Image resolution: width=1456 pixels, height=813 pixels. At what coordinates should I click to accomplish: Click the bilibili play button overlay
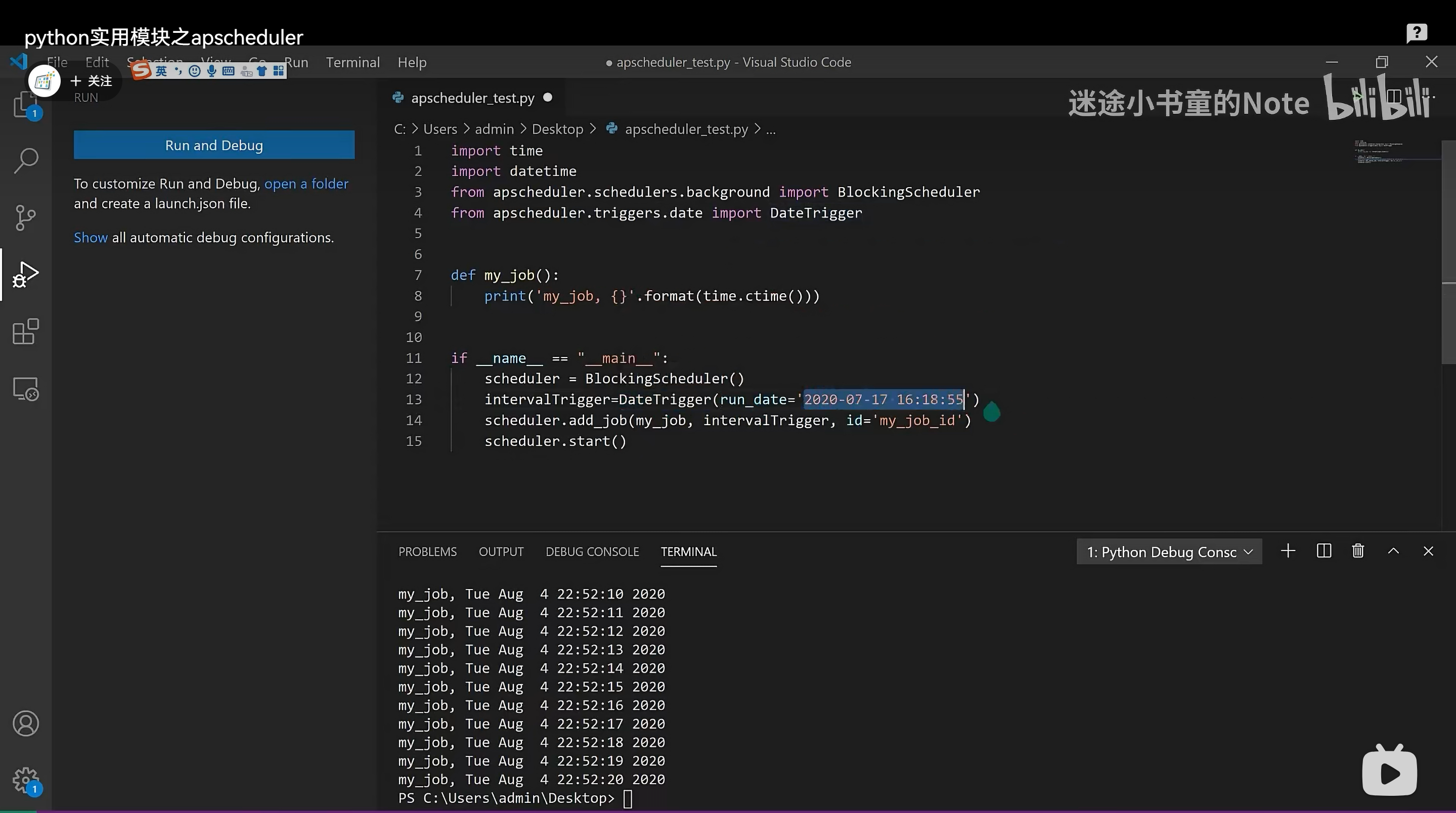pos(1389,773)
